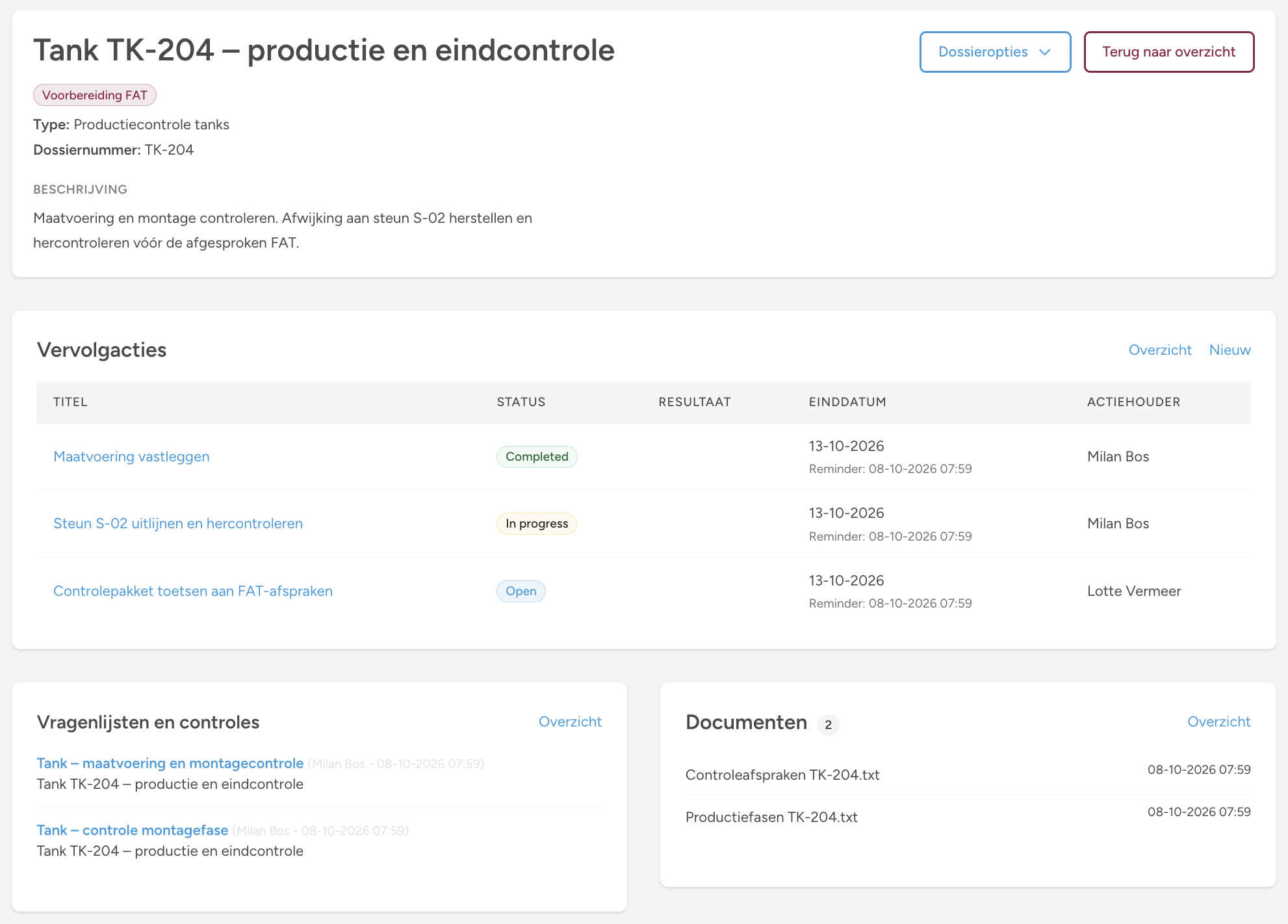The height and width of the screenshot is (924, 1288).
Task: Click the Completed status badge
Action: coord(537,456)
